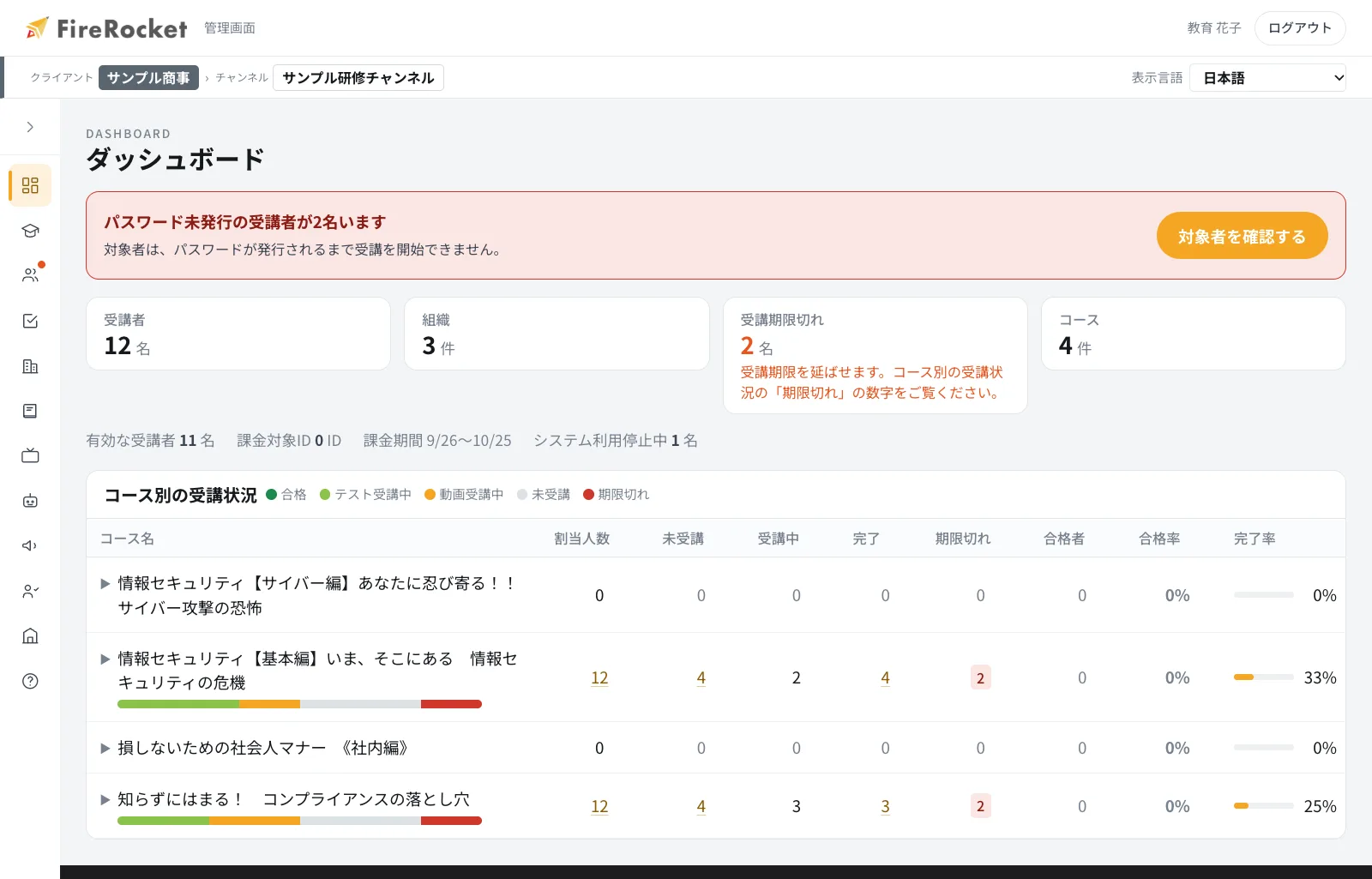Viewport: 1372px width, 879px height.
Task: Open the robot bot icon in sidebar
Action: (x=30, y=501)
